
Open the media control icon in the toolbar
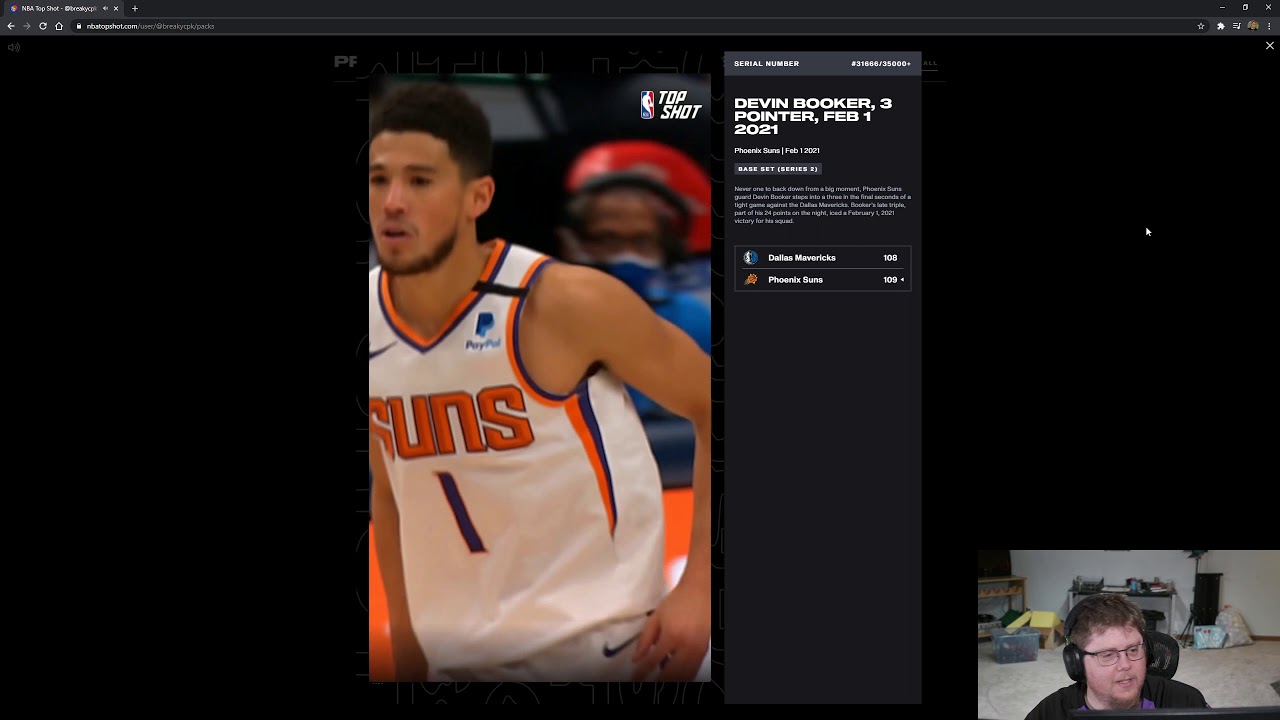tap(1237, 26)
